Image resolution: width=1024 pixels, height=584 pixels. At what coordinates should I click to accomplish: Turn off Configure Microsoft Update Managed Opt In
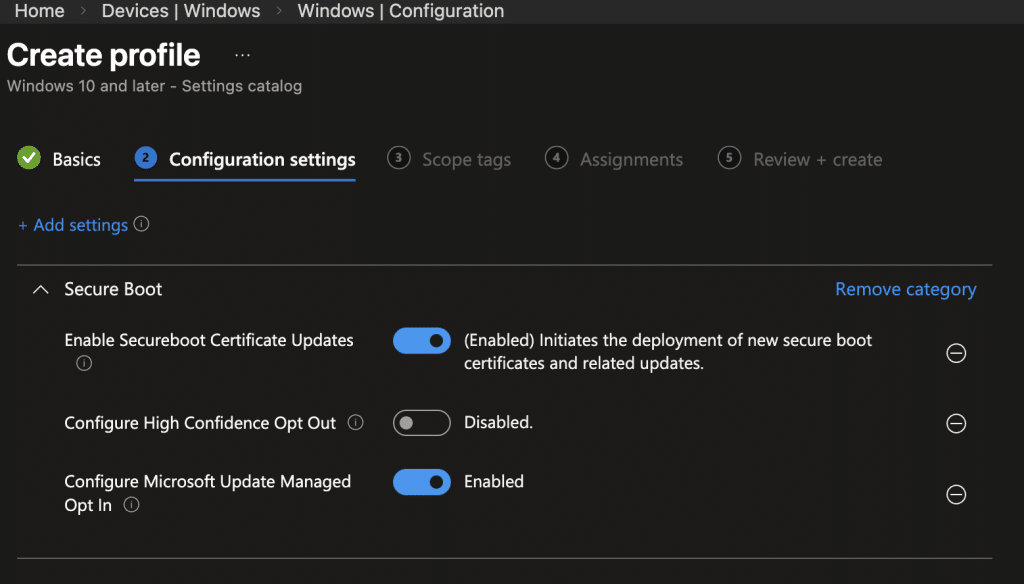click(x=422, y=482)
